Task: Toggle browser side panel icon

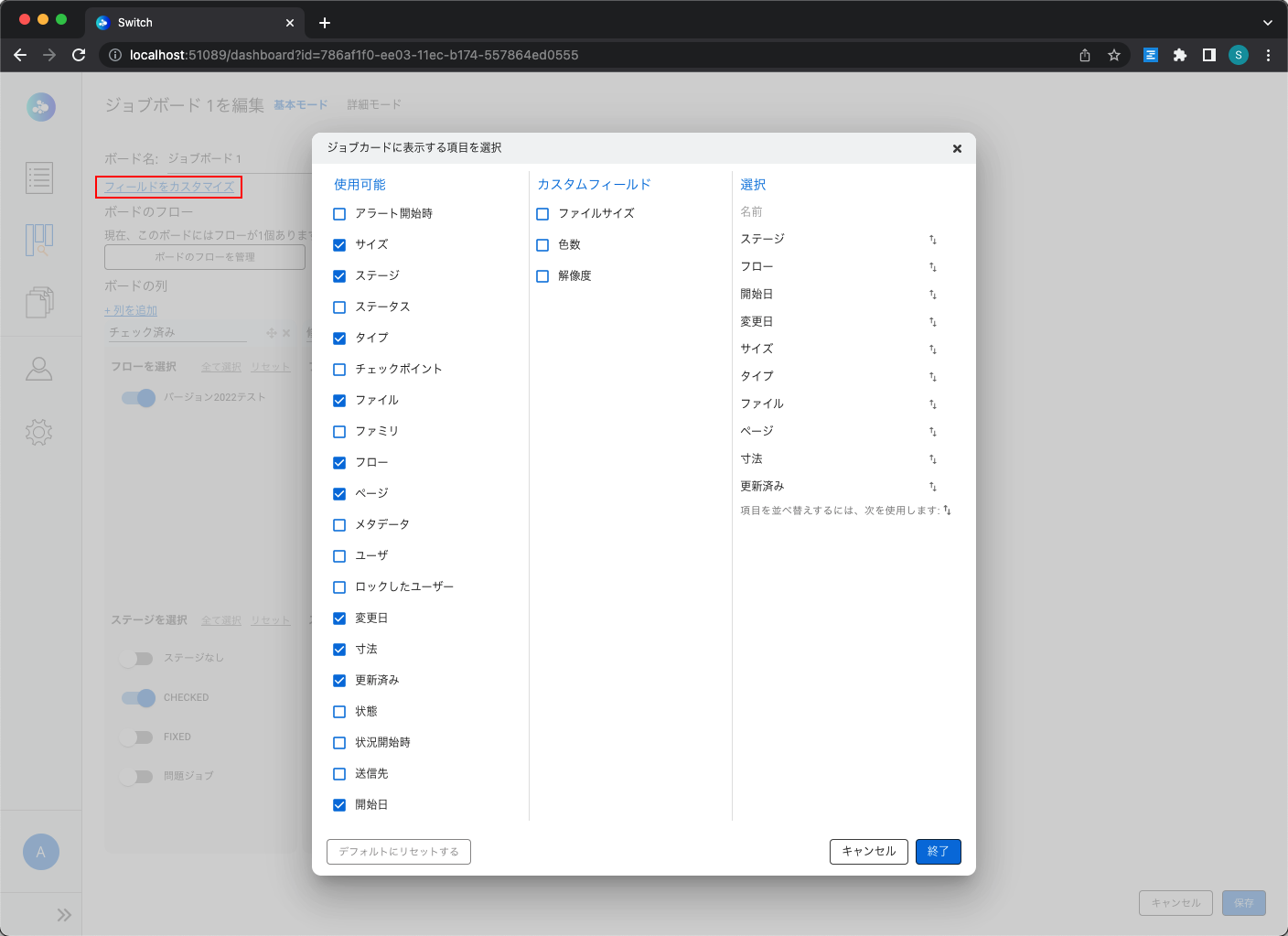Action: tap(1209, 55)
